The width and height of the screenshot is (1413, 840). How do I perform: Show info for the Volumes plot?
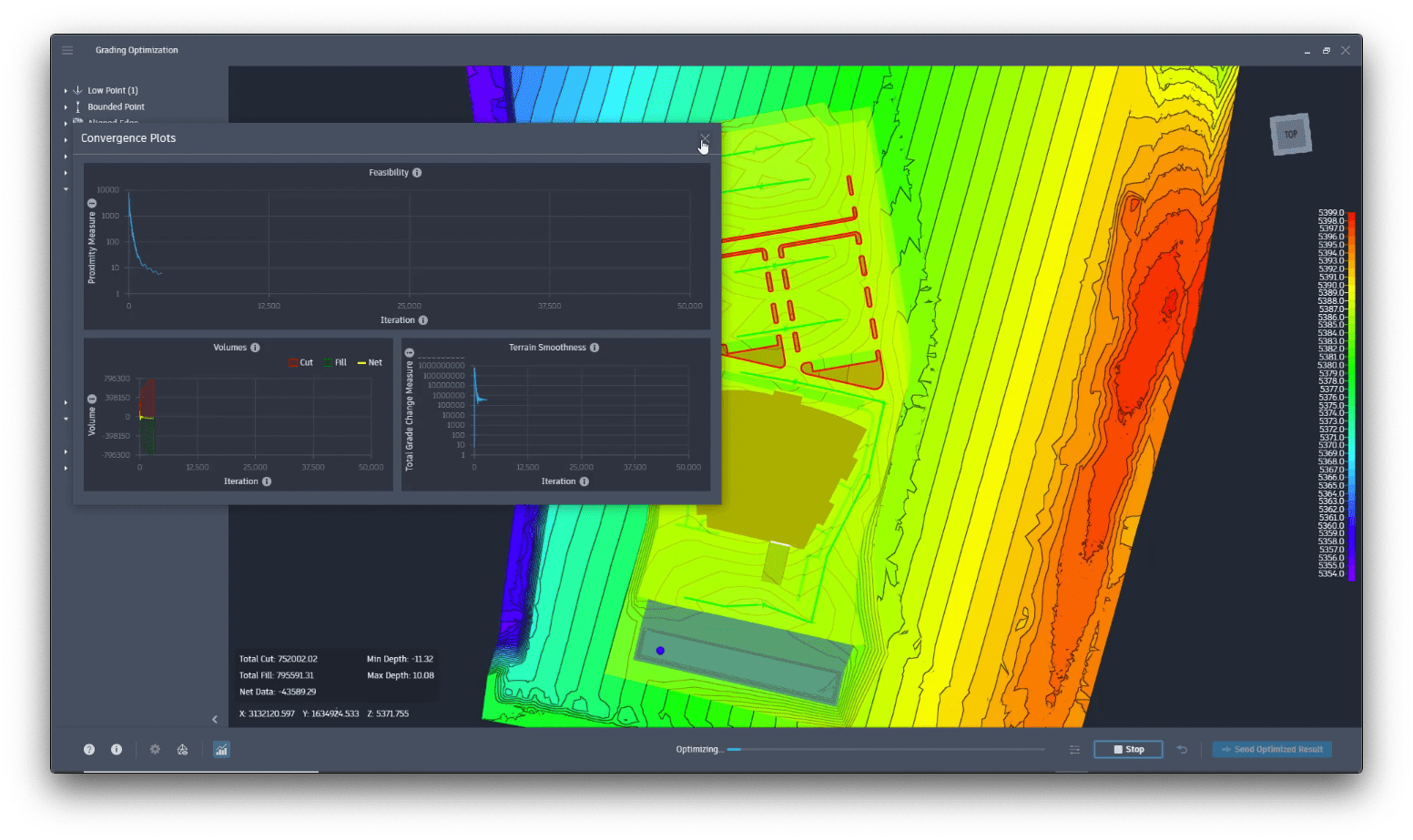point(255,348)
